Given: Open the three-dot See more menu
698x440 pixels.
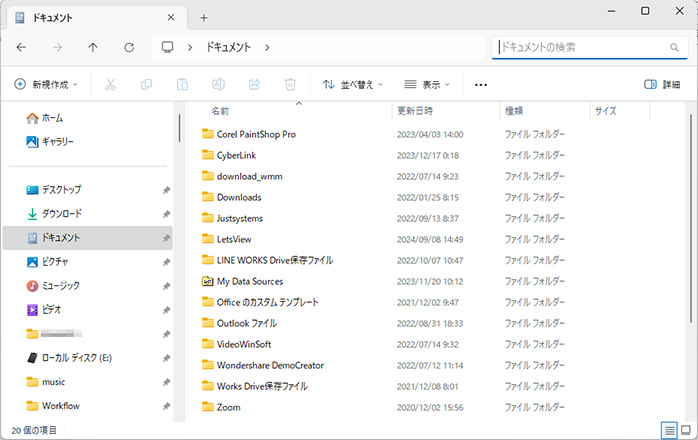Looking at the screenshot, I should (x=481, y=85).
